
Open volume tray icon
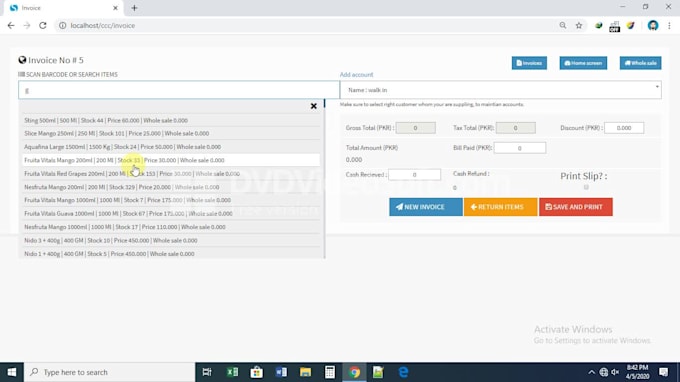615,372
